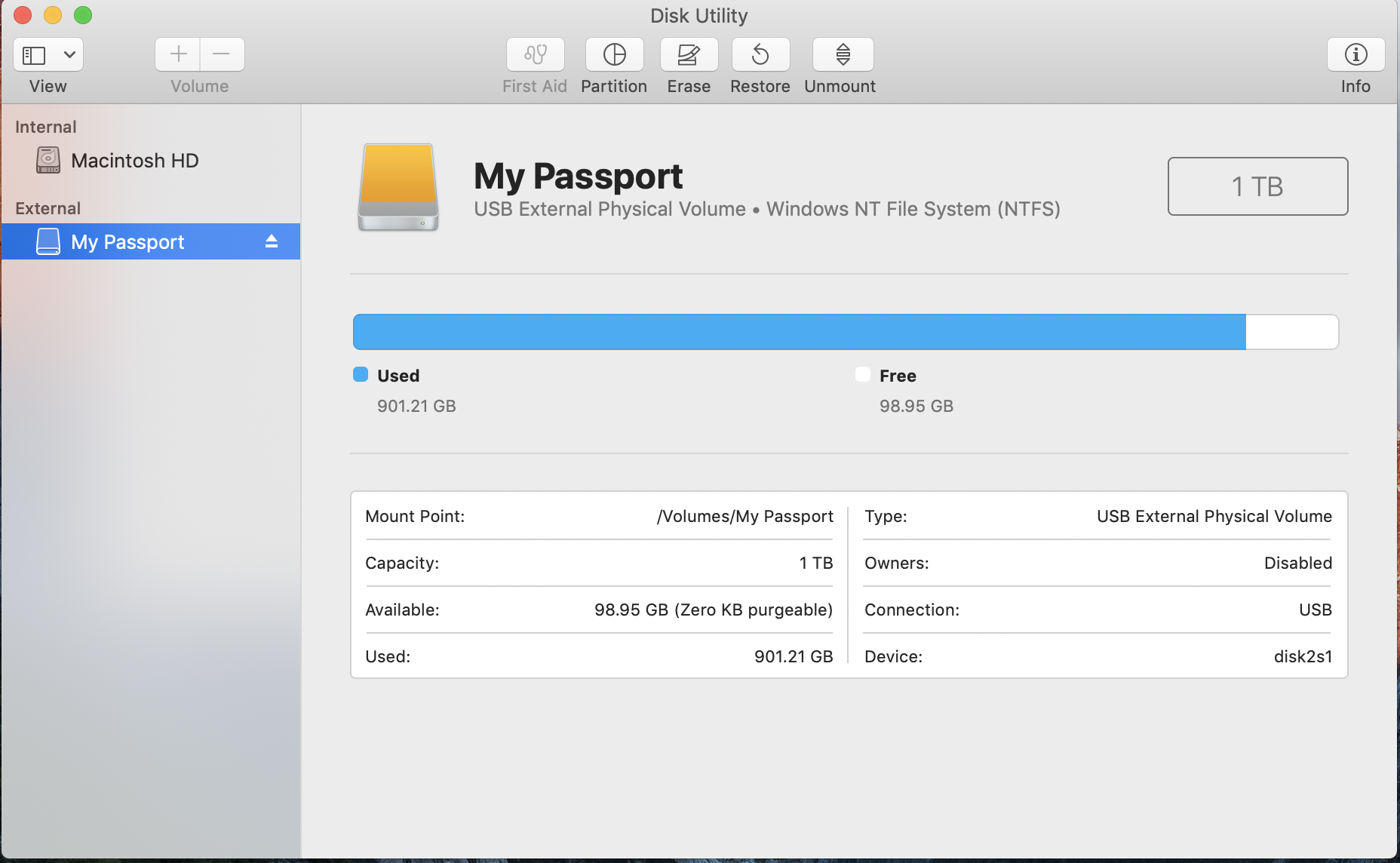This screenshot has height=863, width=1400.
Task: Click the "Disk Utility" window title
Action: tap(699, 16)
